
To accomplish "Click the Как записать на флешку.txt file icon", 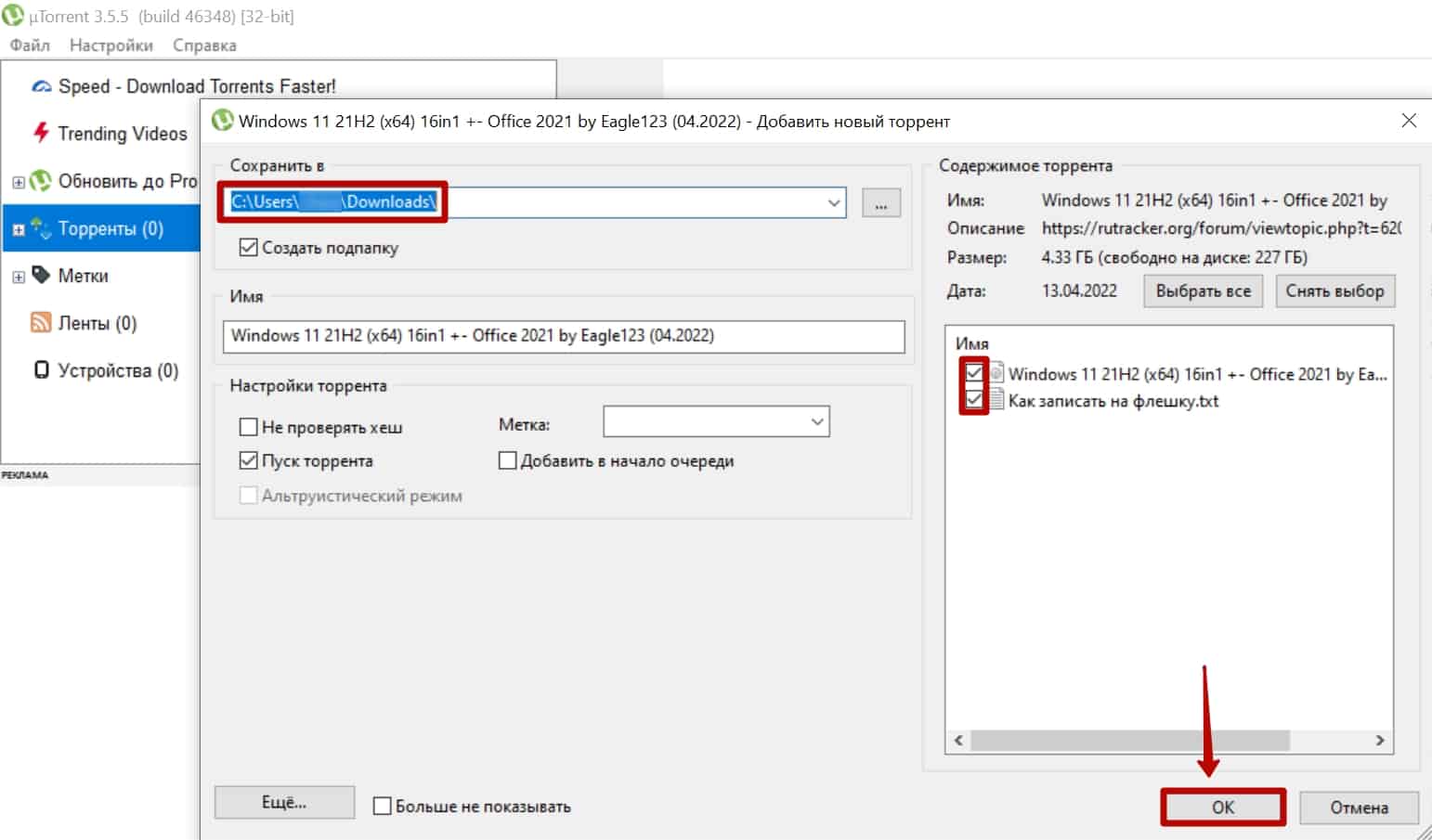I will coord(996,400).
